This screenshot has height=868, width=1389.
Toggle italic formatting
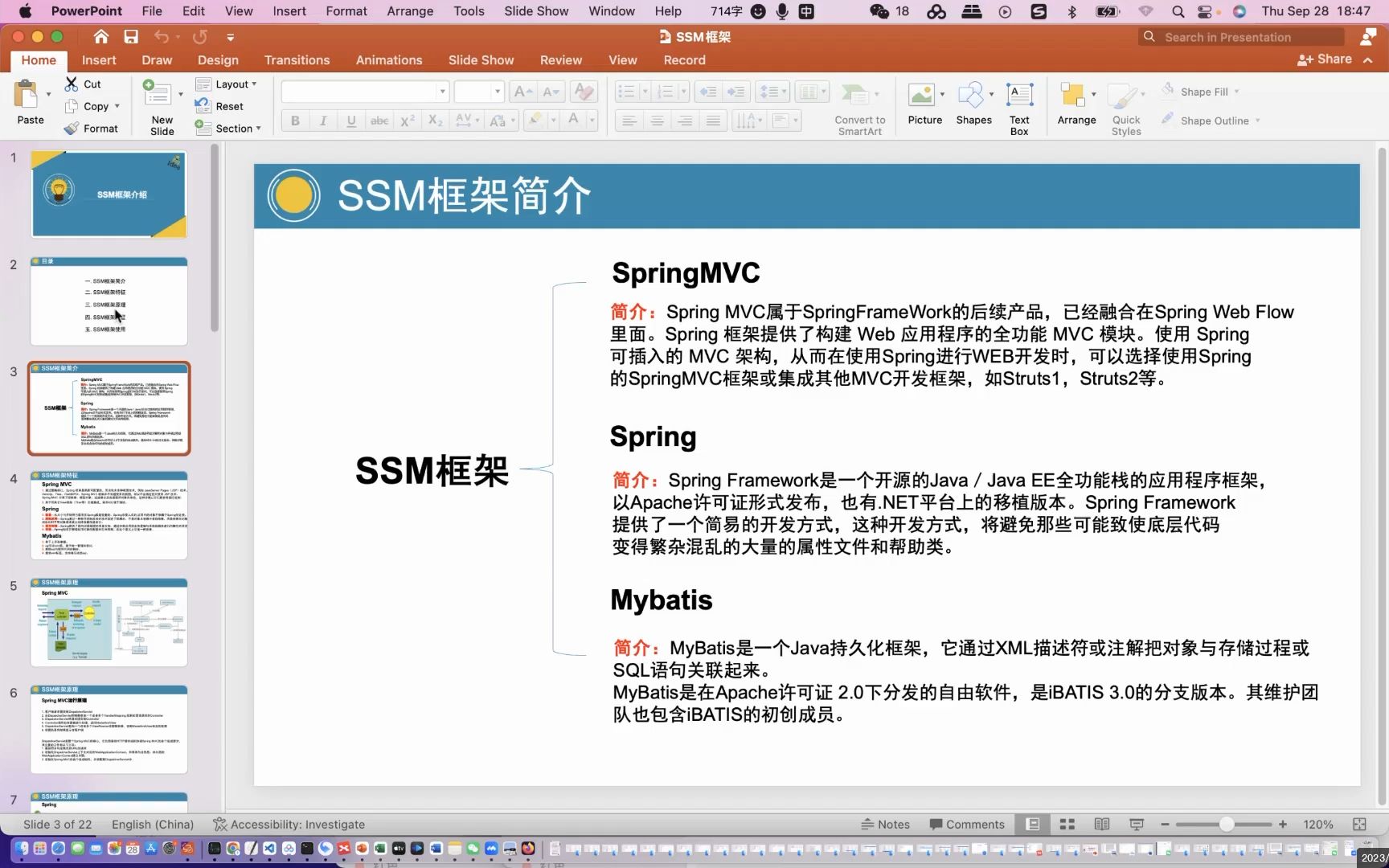pos(322,121)
